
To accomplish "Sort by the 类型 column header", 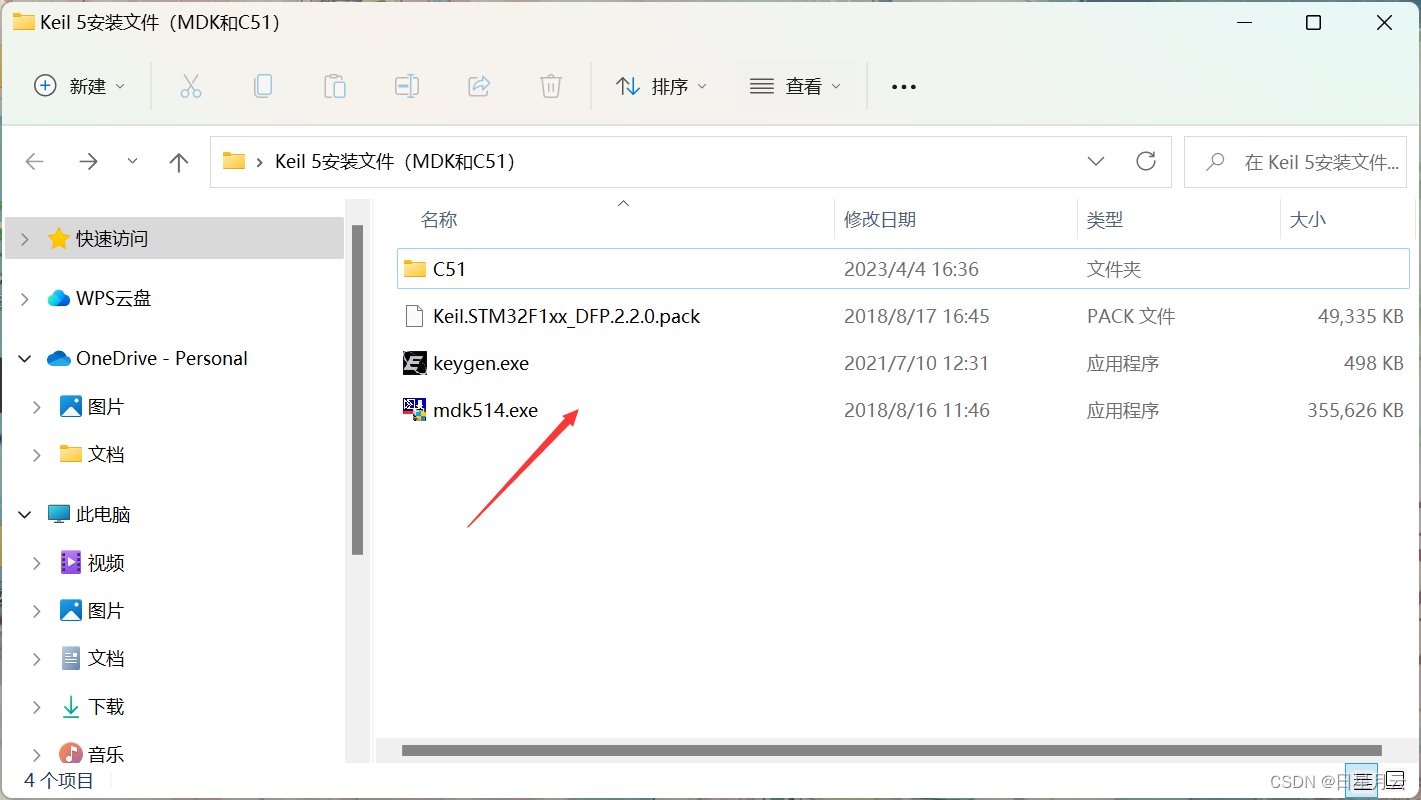I will pos(1105,219).
